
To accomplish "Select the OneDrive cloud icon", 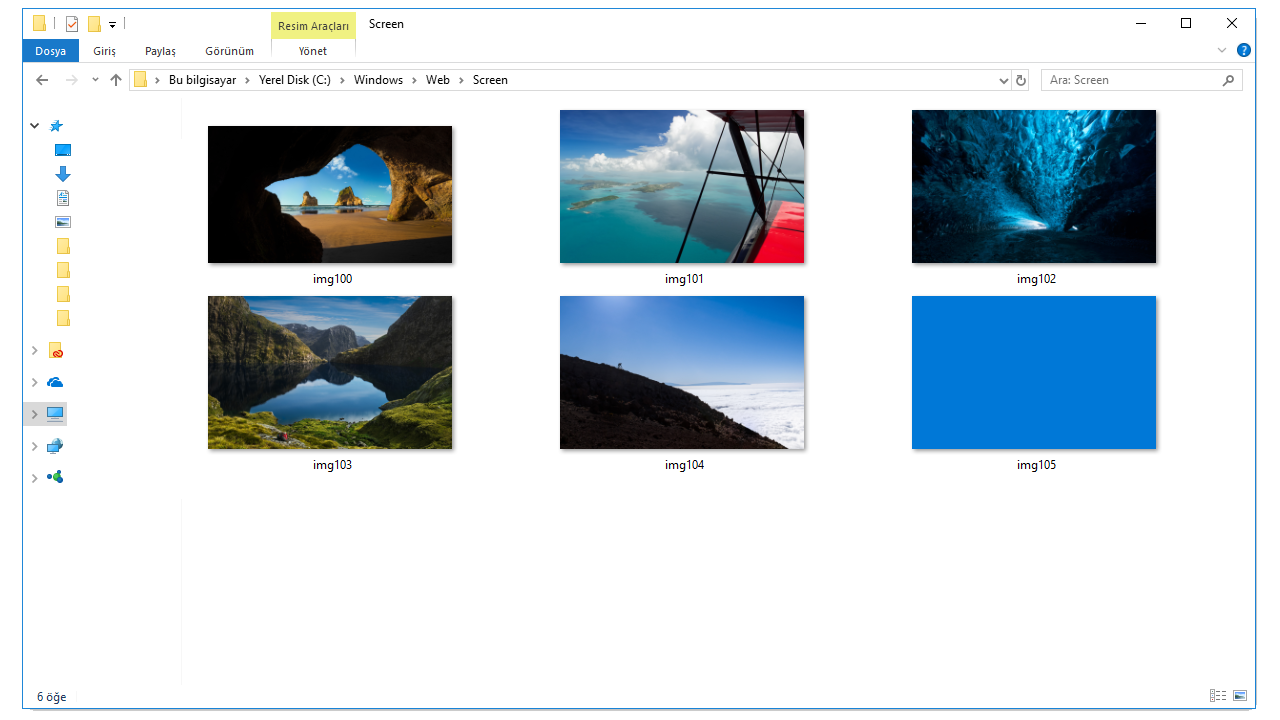I will point(56,382).
